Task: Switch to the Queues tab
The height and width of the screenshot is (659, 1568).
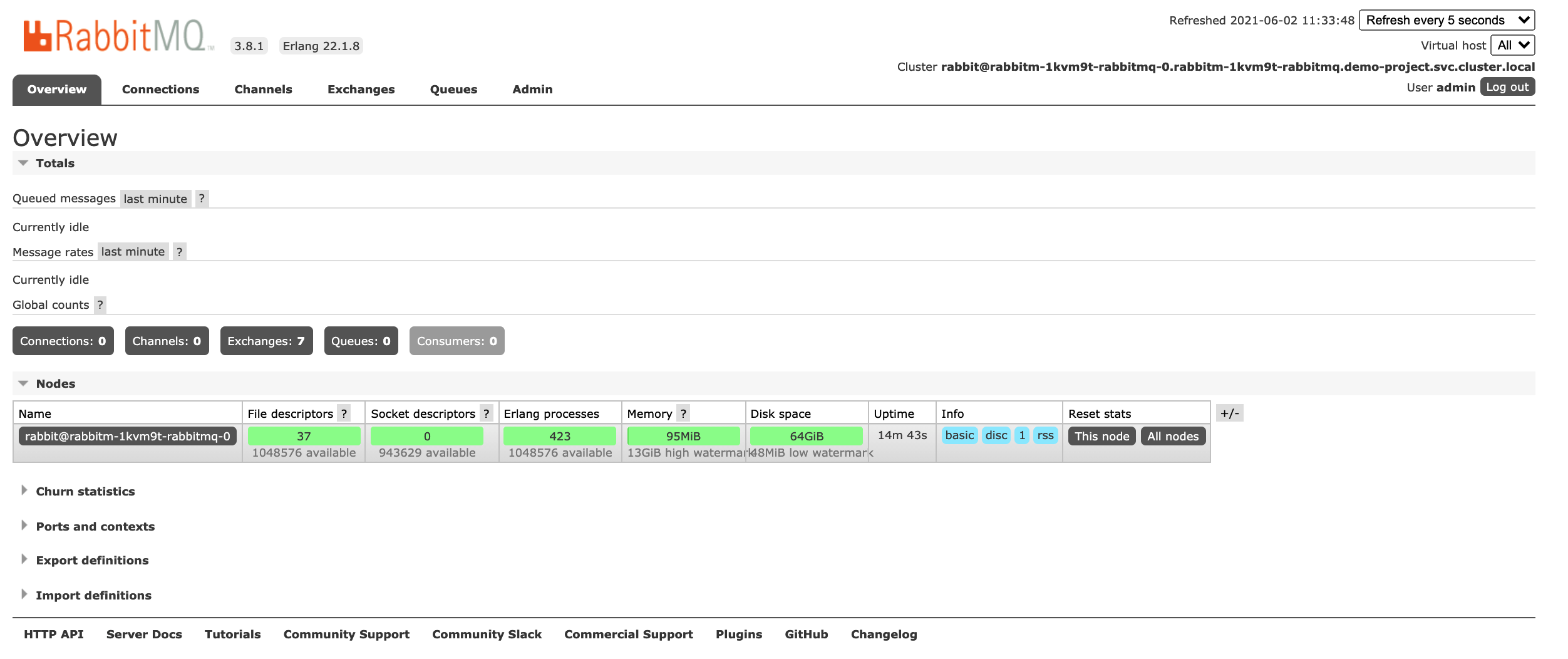Action: pos(453,90)
